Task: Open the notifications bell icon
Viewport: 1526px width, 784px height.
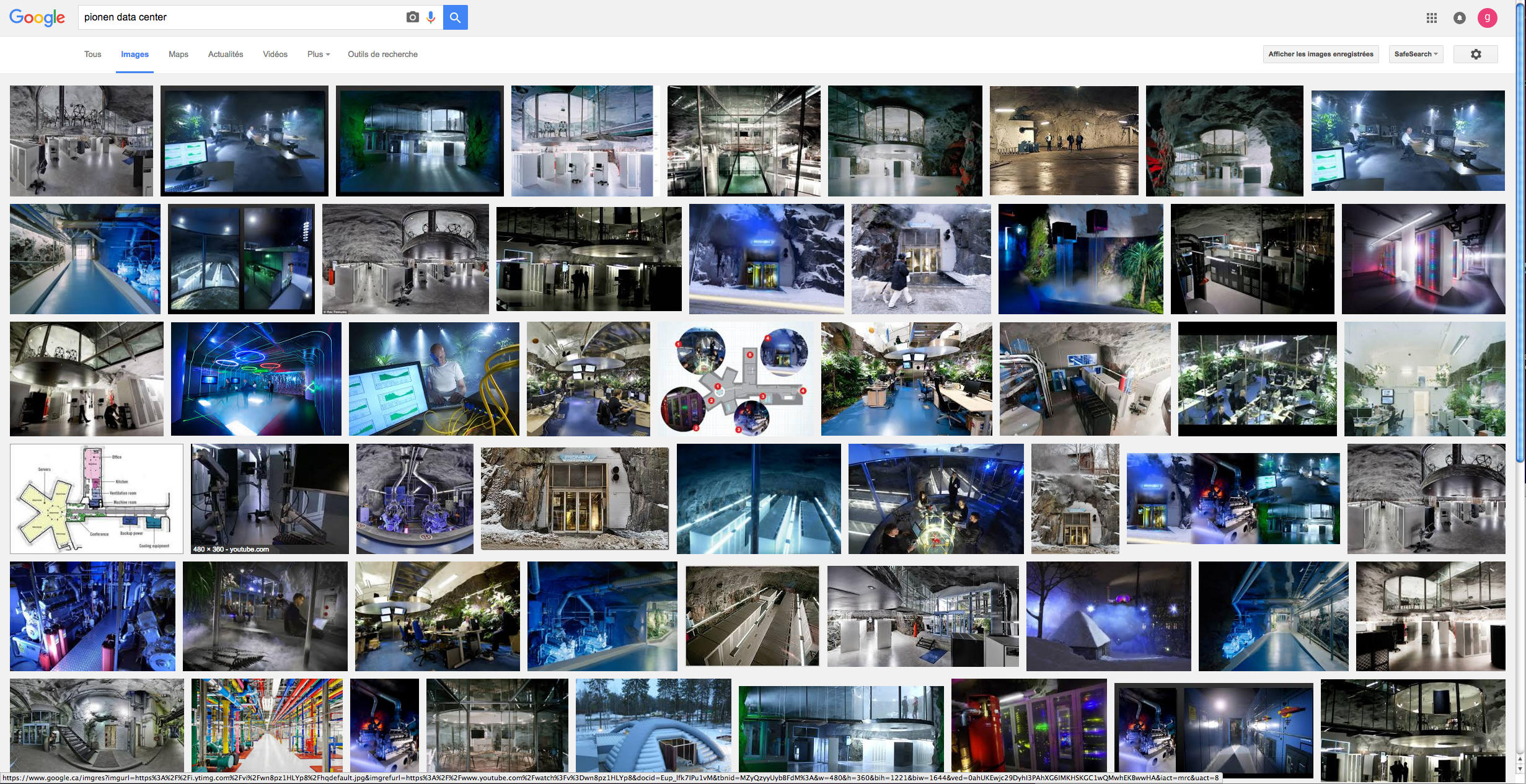Action: click(x=1460, y=18)
